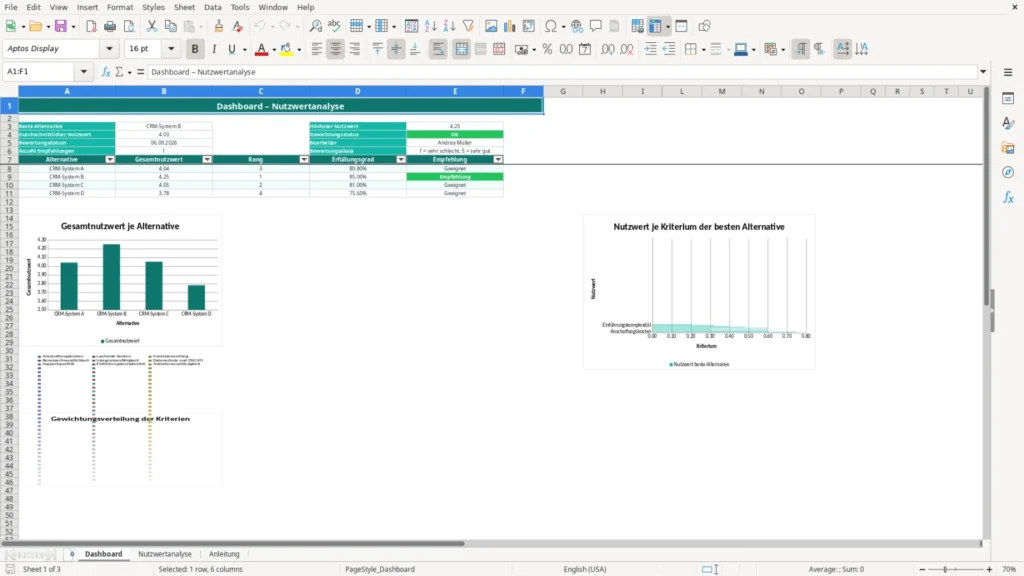Open Find and Replace tool
1024x576 pixels.
click(315, 26)
